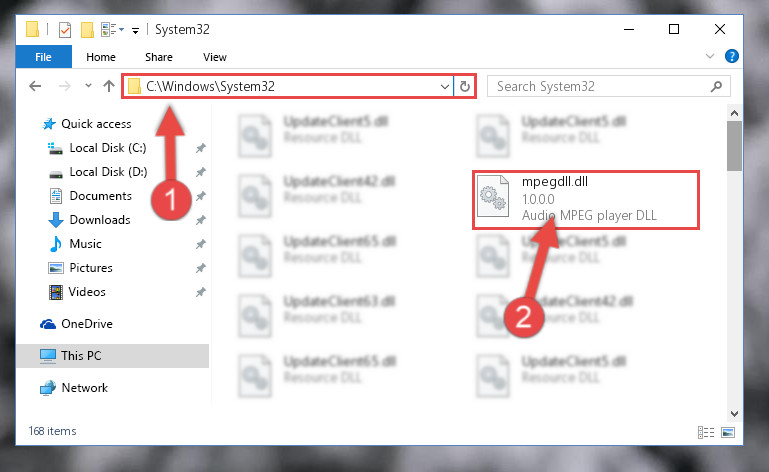Open the Customize Quick Access Toolbar dropdown

[135, 31]
